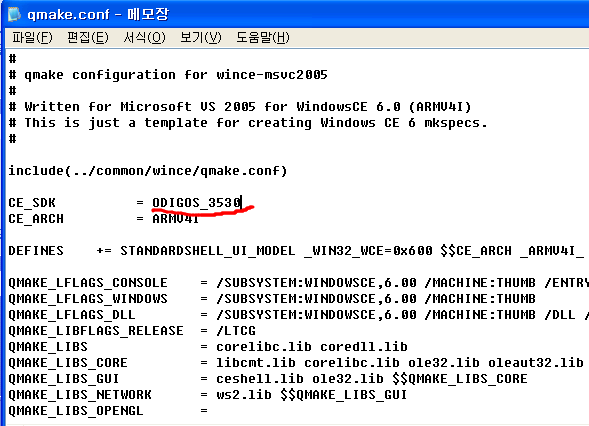Click ws2.lib in the NETWORK line
The image size is (589, 426).
pos(244,394)
